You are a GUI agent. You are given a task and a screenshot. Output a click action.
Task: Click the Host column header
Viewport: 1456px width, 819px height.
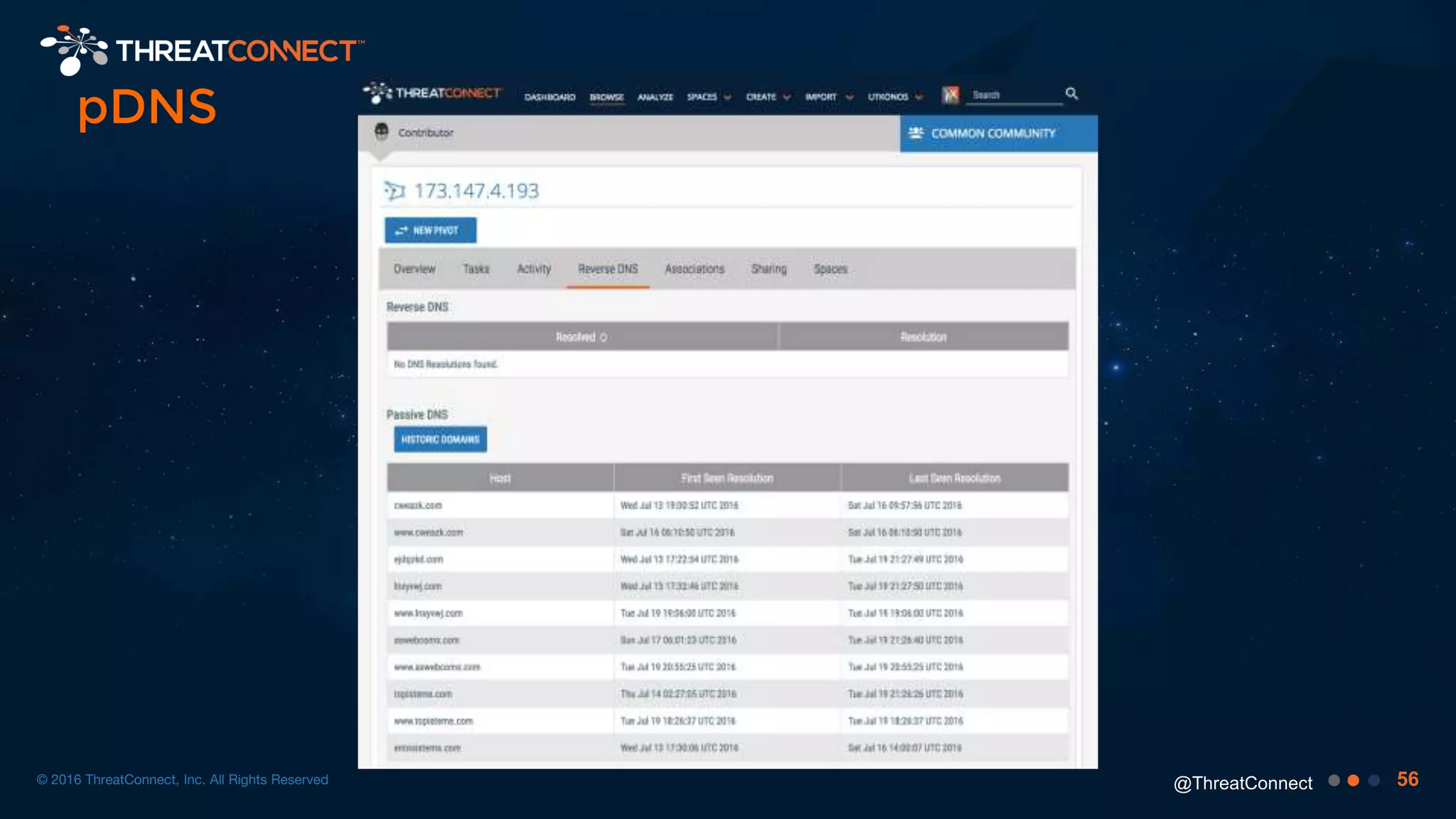coord(500,478)
